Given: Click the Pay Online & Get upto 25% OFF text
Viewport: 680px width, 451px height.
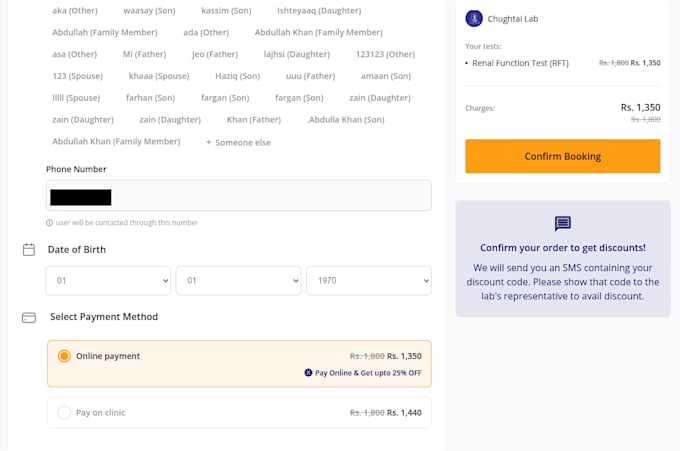Looking at the screenshot, I should click(x=368, y=373).
